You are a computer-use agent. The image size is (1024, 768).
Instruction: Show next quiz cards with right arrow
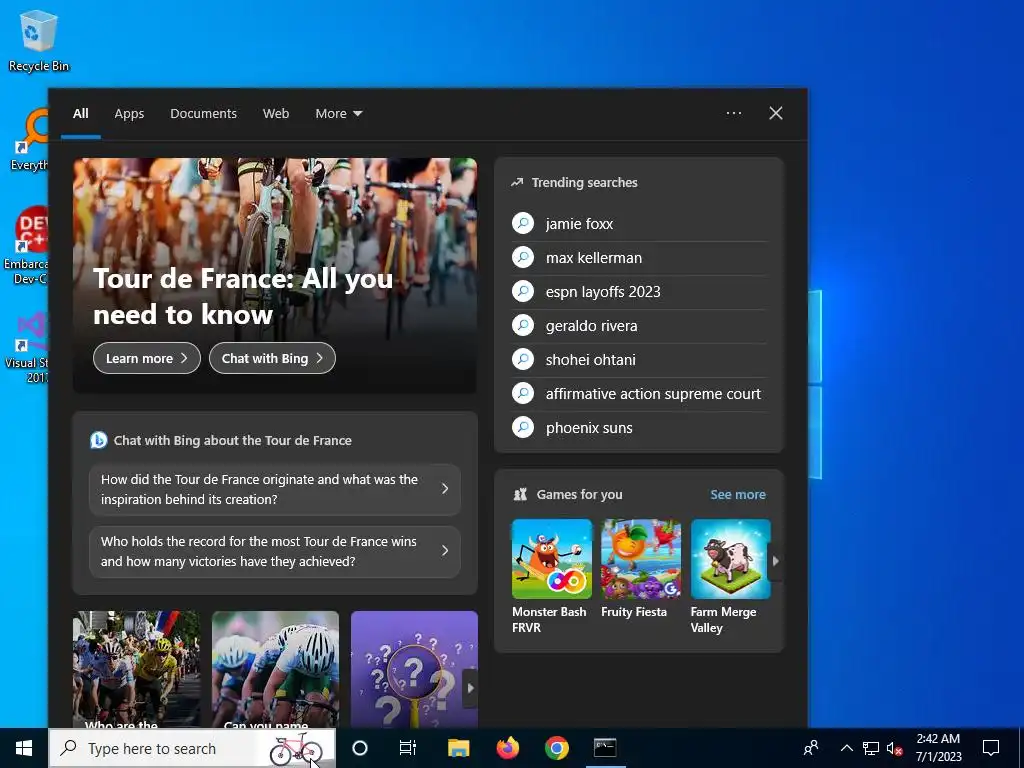click(470, 688)
